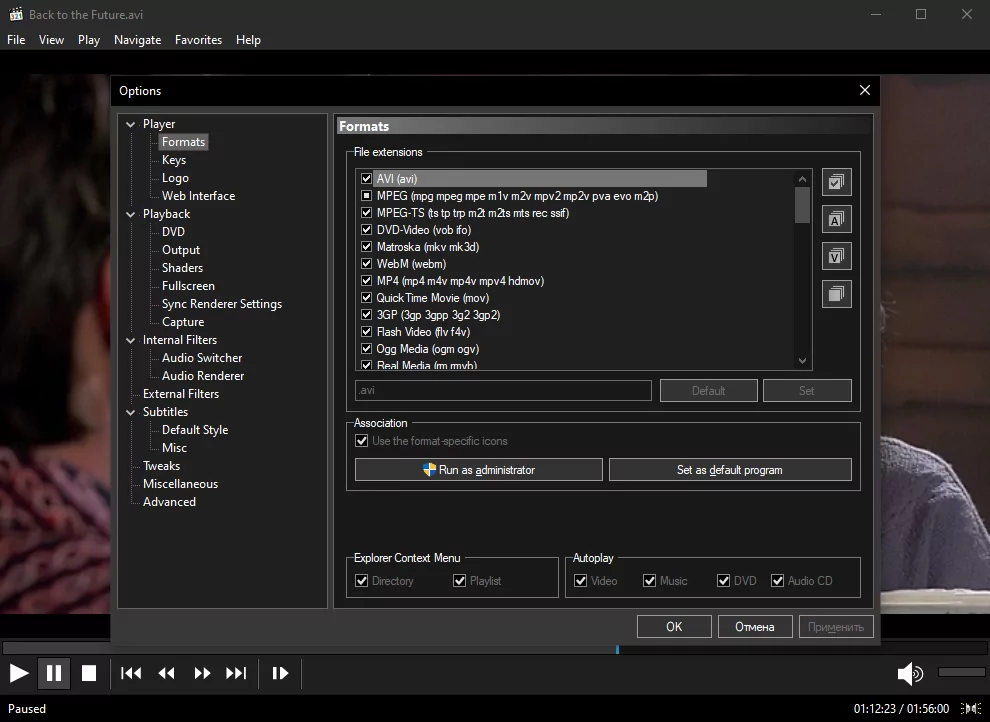Image resolution: width=990 pixels, height=722 pixels.
Task: Click Set as default program
Action: (730, 470)
